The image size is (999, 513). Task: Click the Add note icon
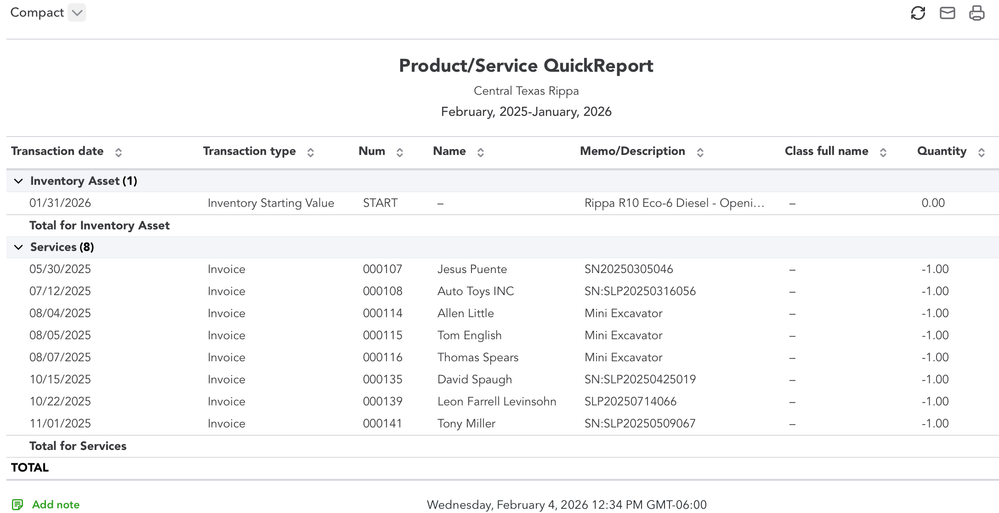[18, 505]
